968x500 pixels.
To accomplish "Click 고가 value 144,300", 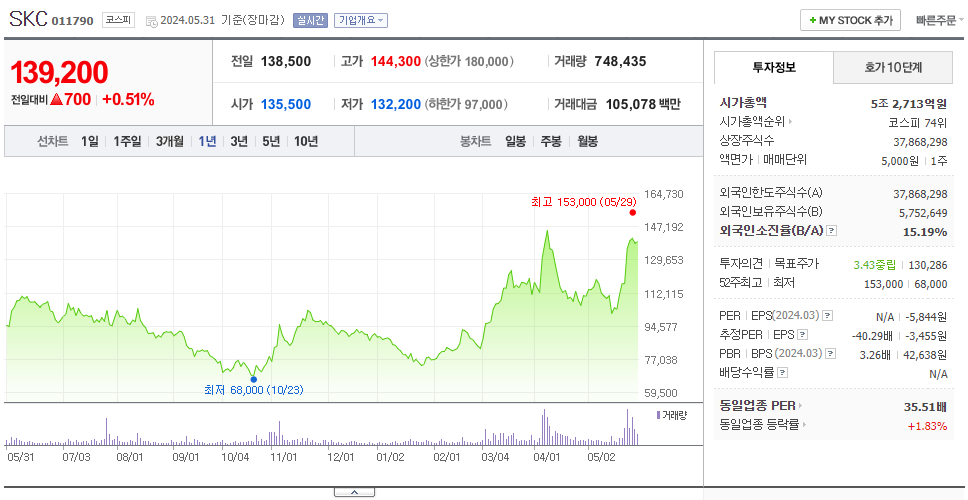I will click(x=396, y=61).
